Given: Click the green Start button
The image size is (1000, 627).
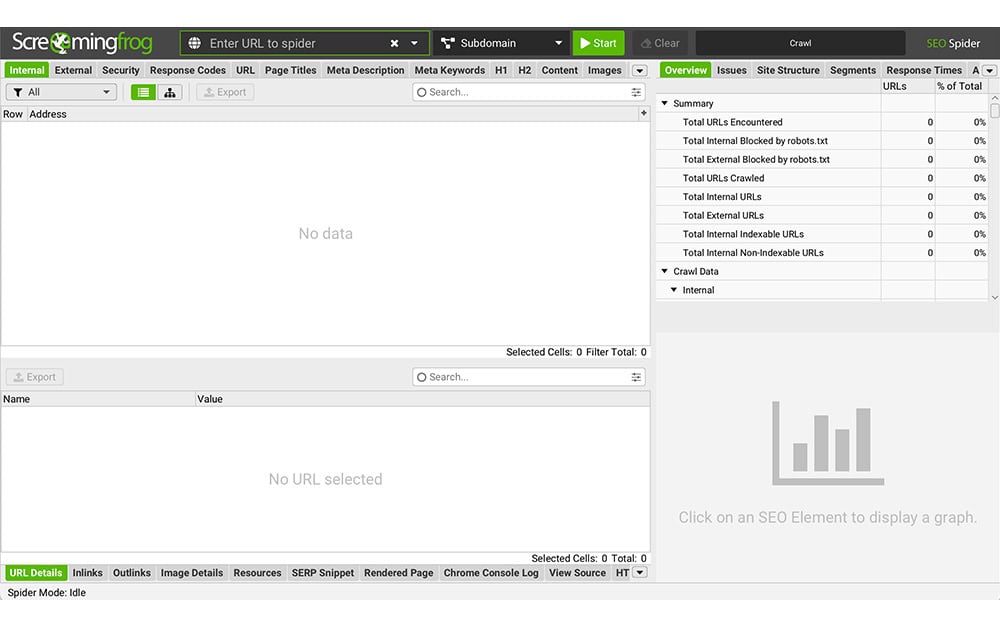Looking at the screenshot, I should coord(598,42).
